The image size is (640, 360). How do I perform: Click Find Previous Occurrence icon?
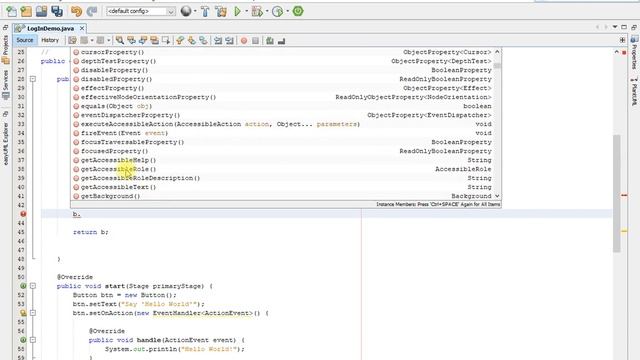(x=131, y=40)
